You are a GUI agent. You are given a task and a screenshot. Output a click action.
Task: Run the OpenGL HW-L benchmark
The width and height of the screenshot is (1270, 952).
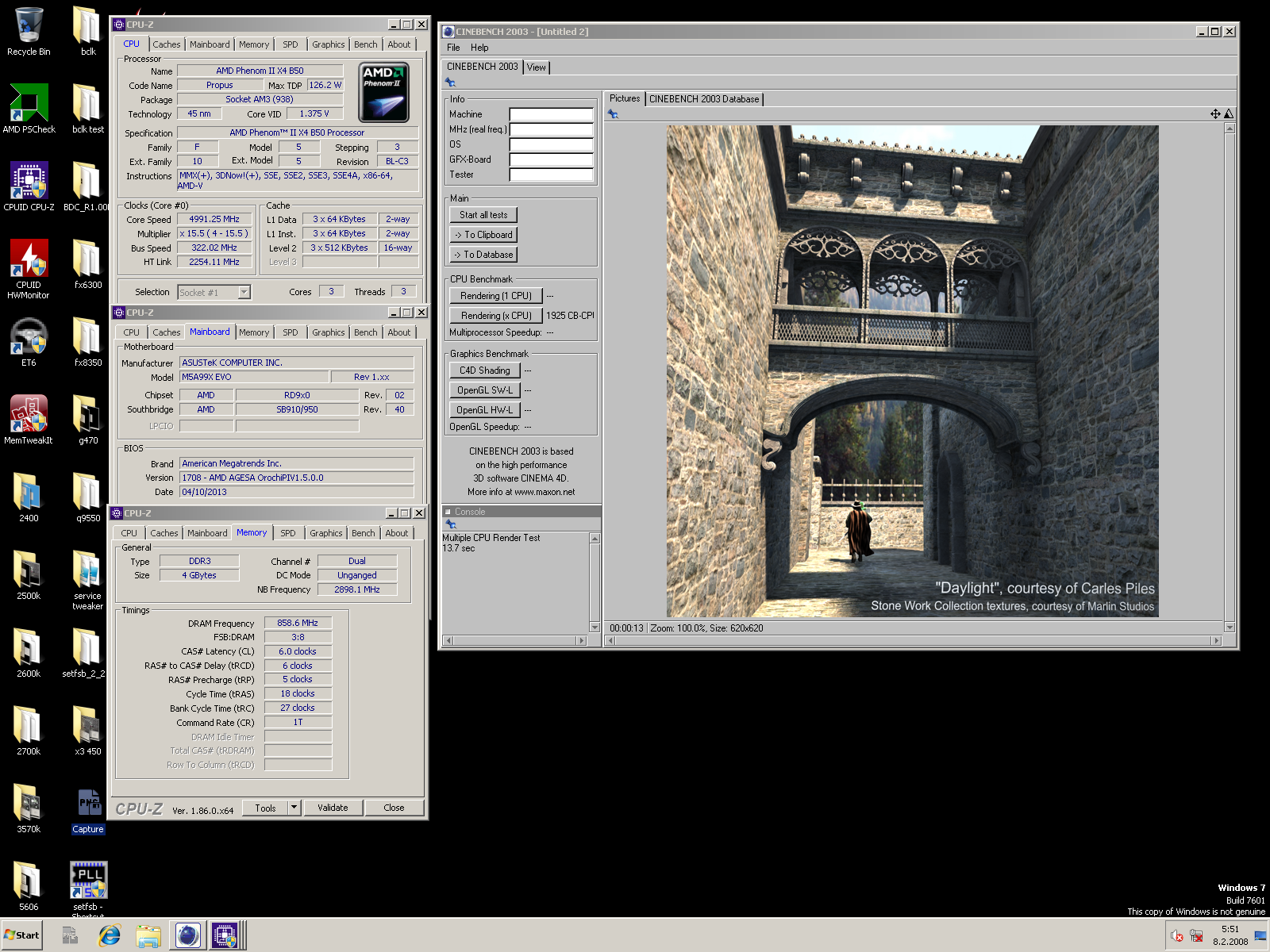[x=485, y=410]
